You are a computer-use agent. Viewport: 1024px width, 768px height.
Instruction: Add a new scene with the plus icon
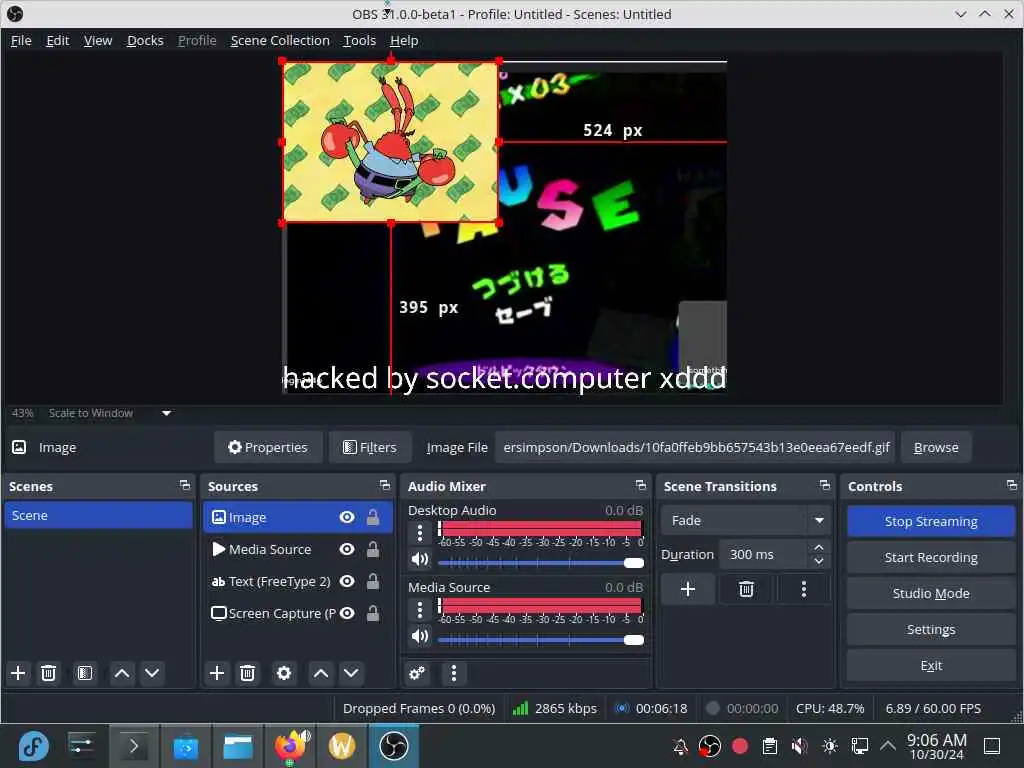pos(18,673)
